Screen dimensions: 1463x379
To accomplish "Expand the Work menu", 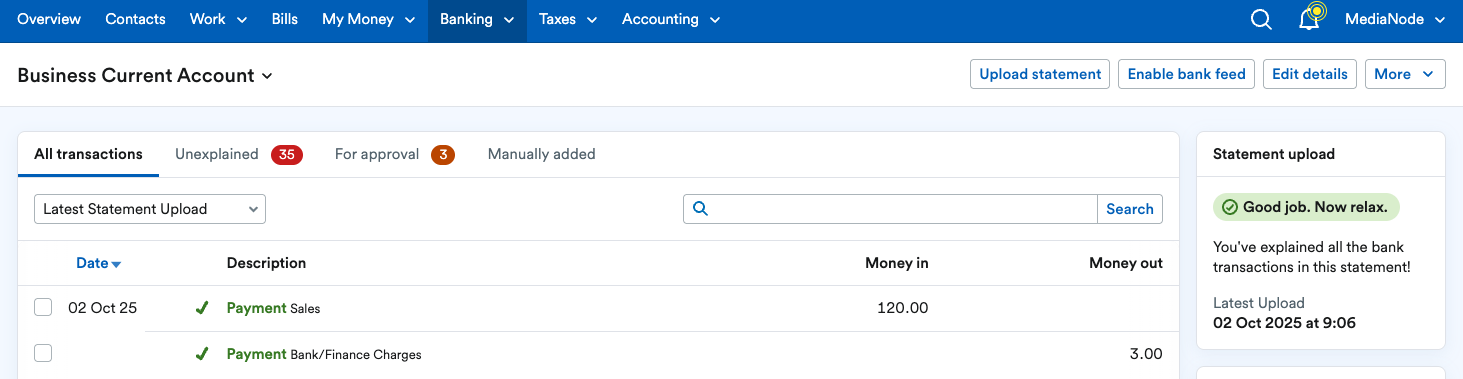I will [x=219, y=19].
